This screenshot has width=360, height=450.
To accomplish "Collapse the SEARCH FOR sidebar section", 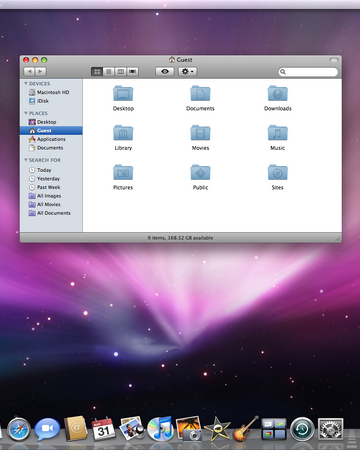I will [x=26, y=160].
